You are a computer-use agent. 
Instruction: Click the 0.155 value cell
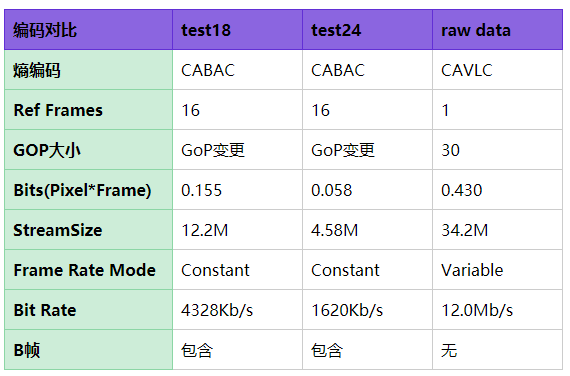tap(237, 190)
